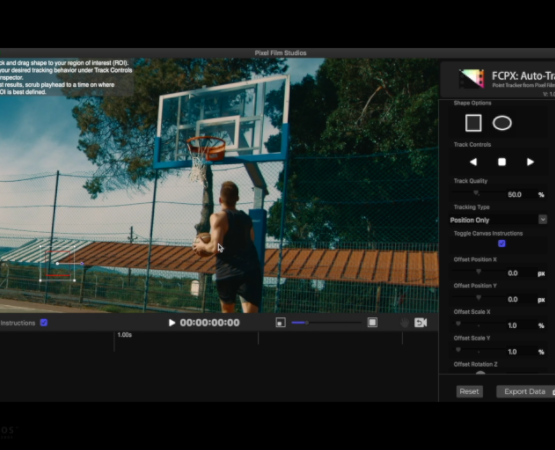This screenshot has height=450, width=555.
Task: Adjust the Offset Position X slider
Action: point(478,272)
